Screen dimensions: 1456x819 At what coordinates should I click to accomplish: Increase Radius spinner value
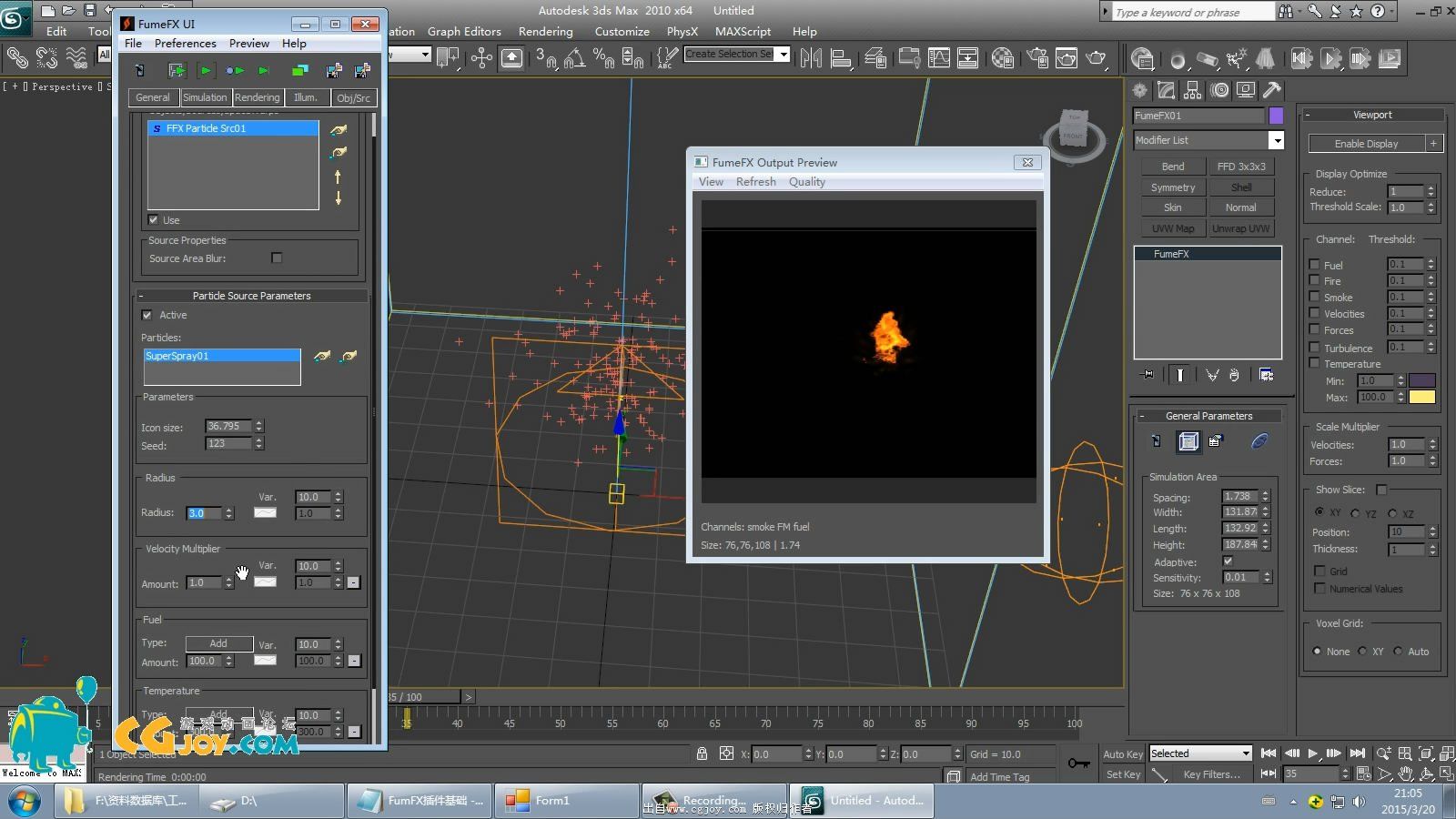(229, 510)
